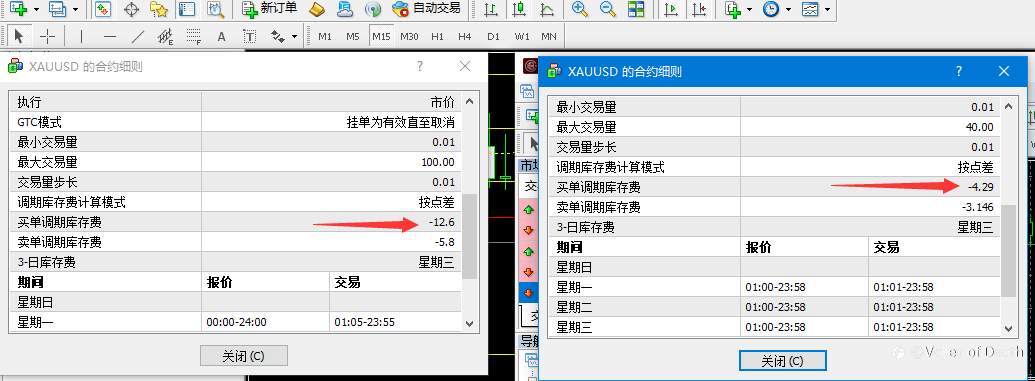Select M30 timeframe
The height and width of the screenshot is (381, 1035).
[x=409, y=36]
